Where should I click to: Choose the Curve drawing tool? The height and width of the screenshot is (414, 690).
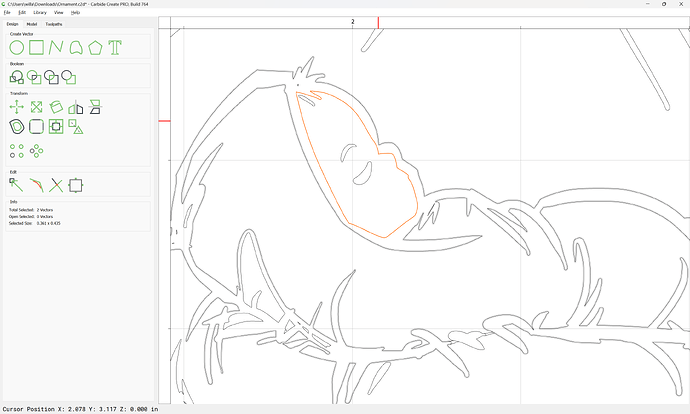[76, 48]
